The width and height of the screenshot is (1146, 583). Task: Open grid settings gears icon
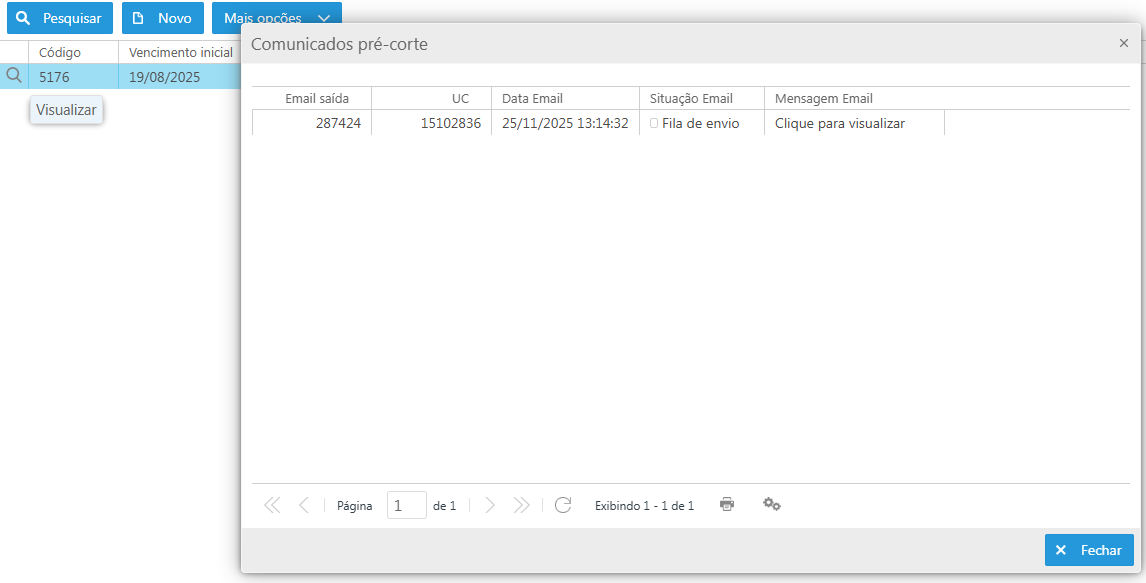pyautogui.click(x=771, y=504)
